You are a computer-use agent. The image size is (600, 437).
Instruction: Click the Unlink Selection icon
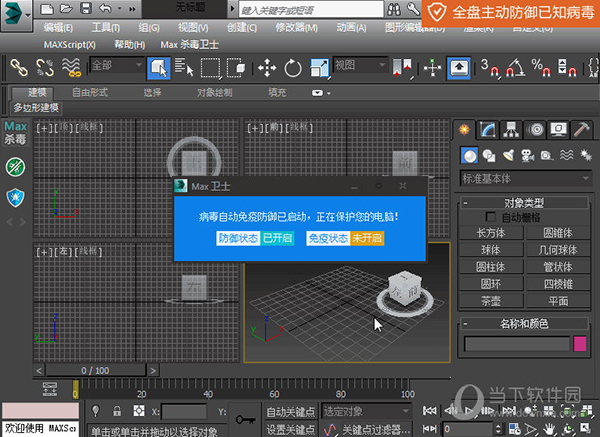pyautogui.click(x=45, y=68)
